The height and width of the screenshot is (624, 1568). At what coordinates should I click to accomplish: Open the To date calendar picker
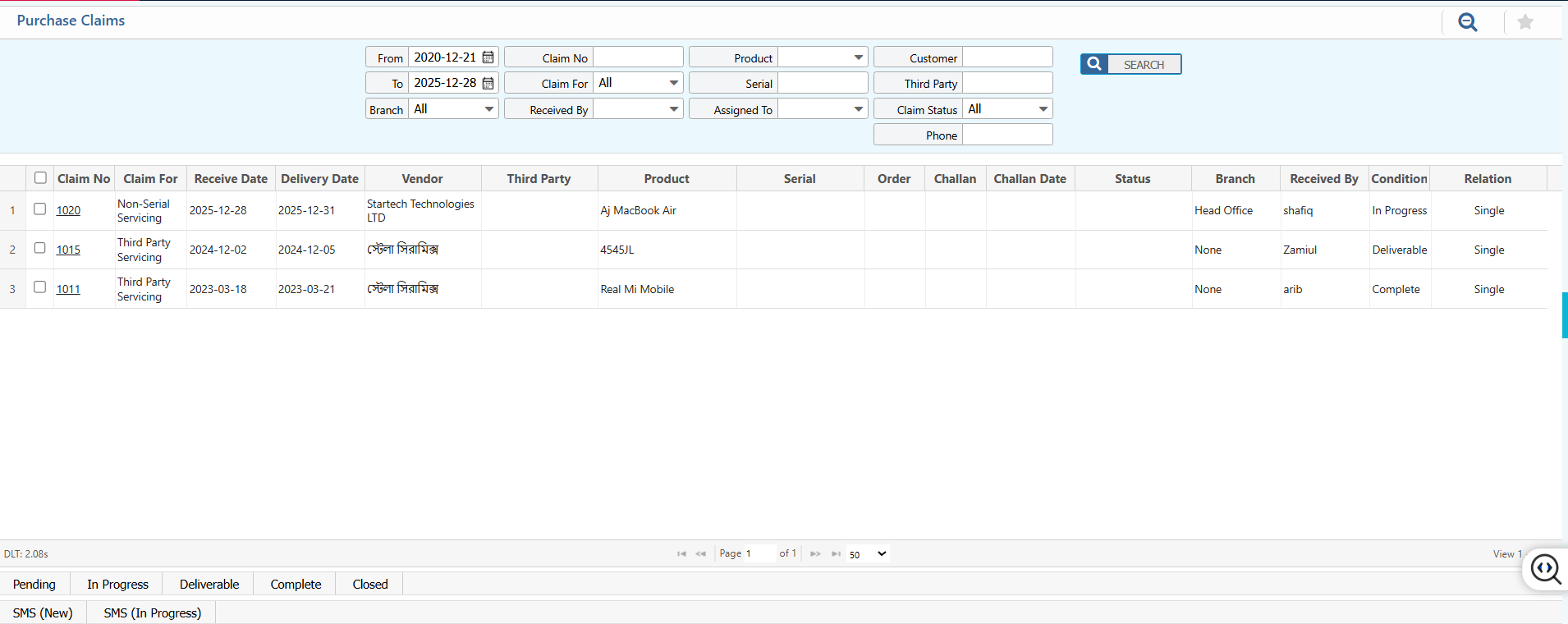coord(488,83)
